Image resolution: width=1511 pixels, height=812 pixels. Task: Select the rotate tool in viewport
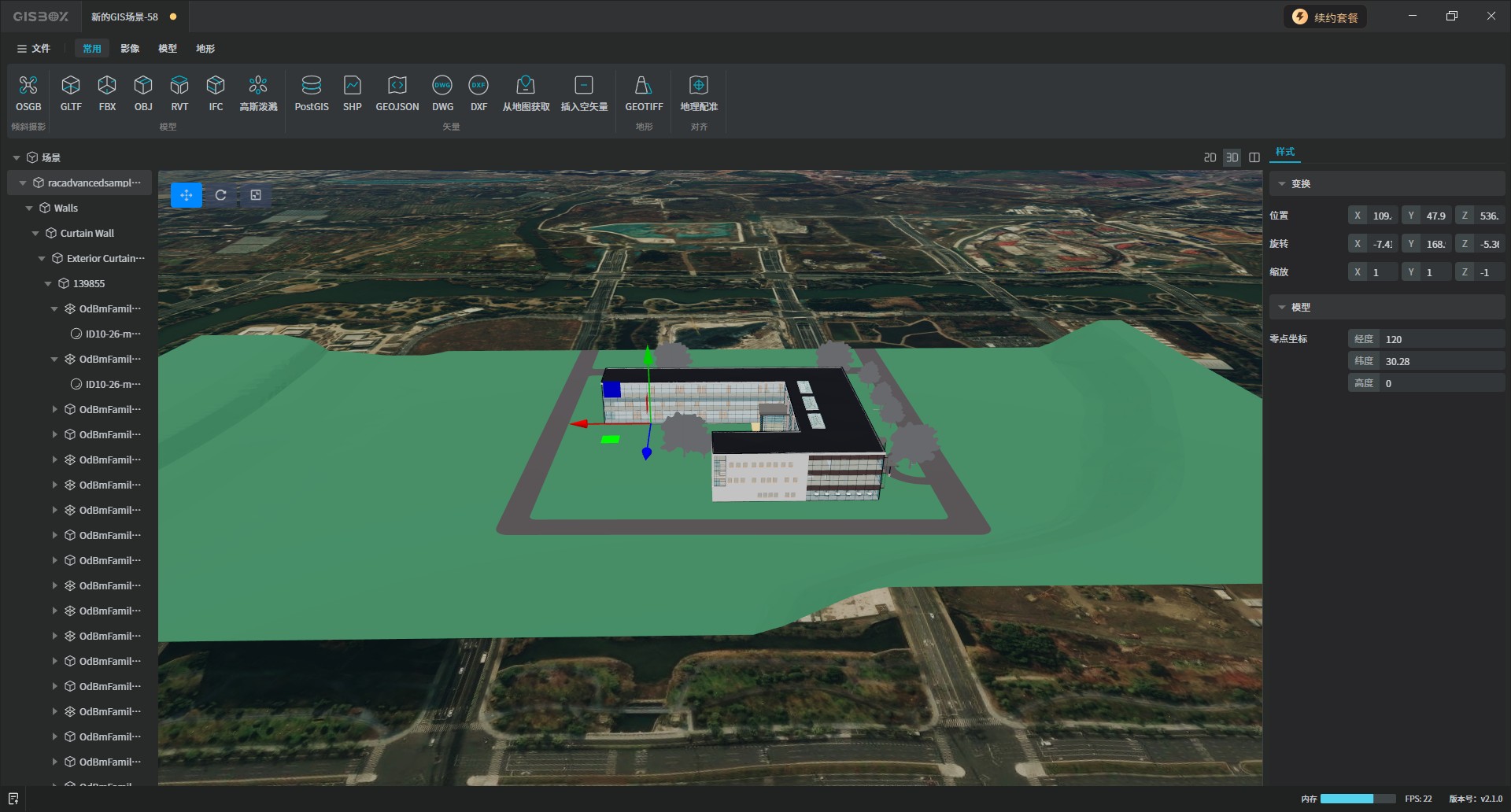point(221,195)
